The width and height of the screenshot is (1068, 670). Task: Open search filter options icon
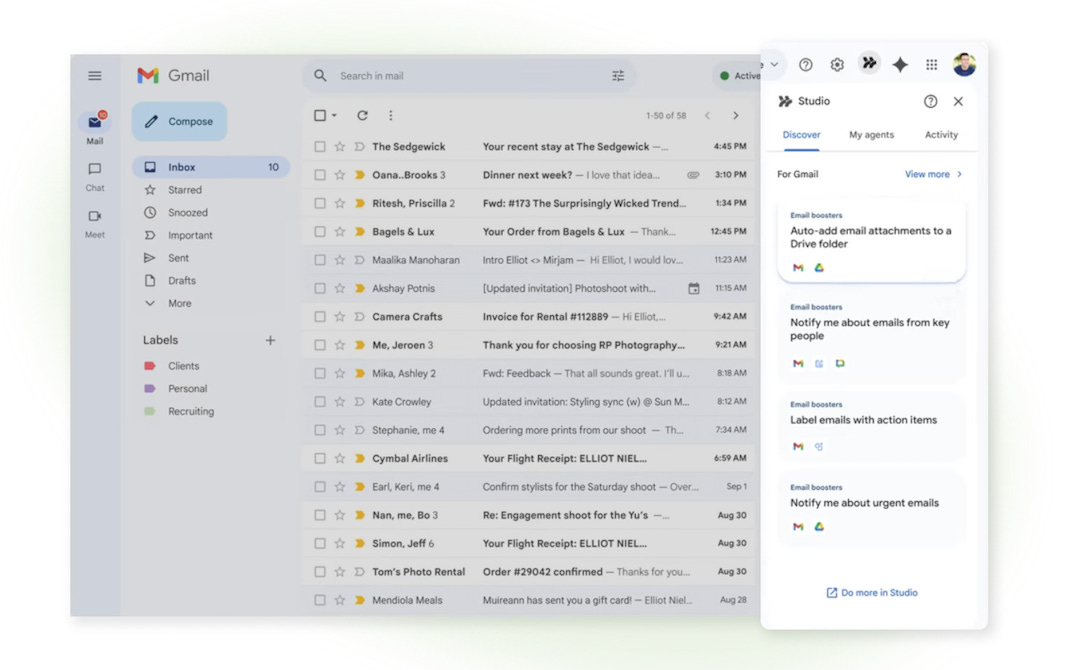[x=618, y=76]
